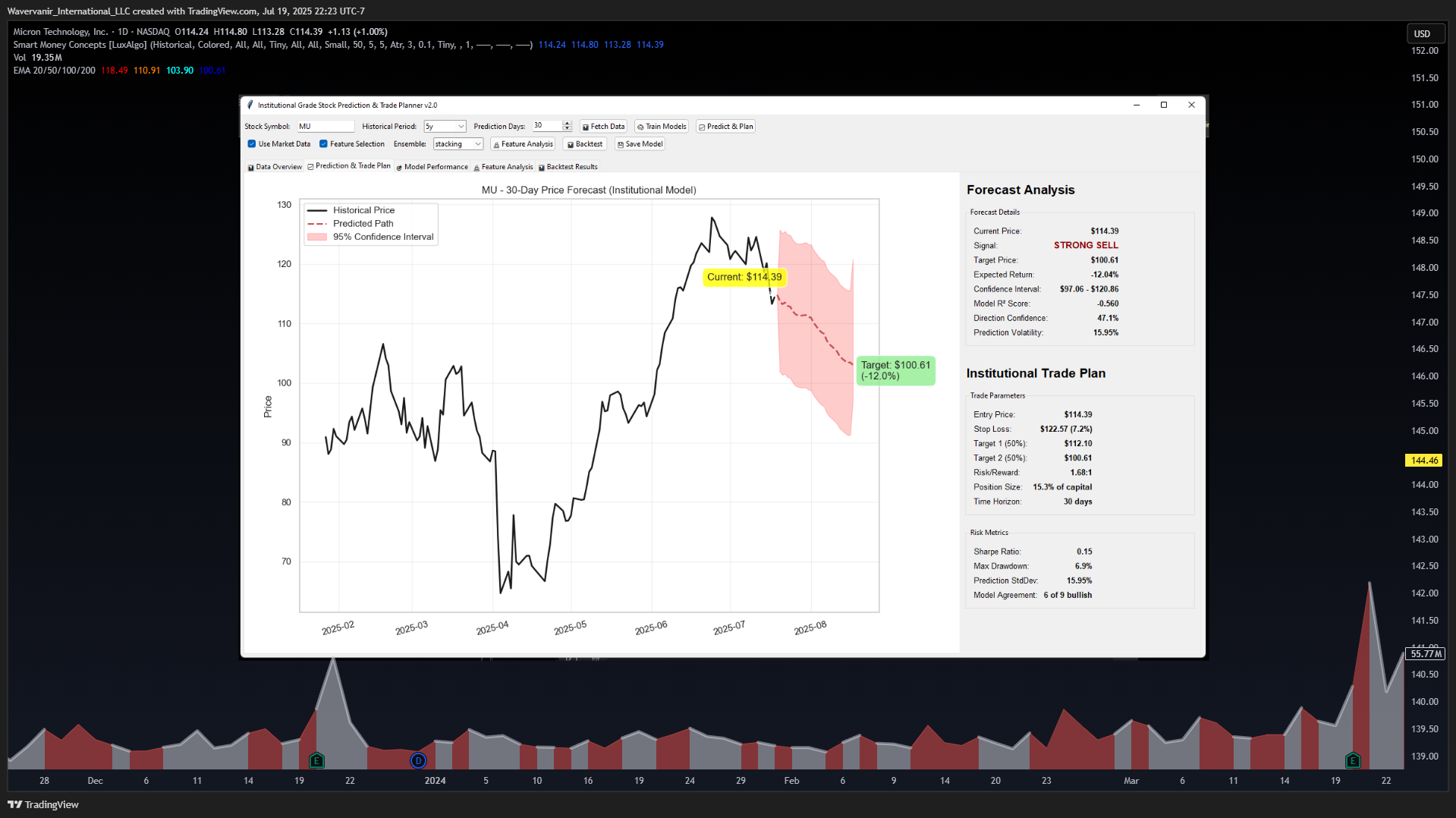Screen dimensions: 1456x818
Task: Click the 55.77M volume label
Action: [x=1426, y=653]
